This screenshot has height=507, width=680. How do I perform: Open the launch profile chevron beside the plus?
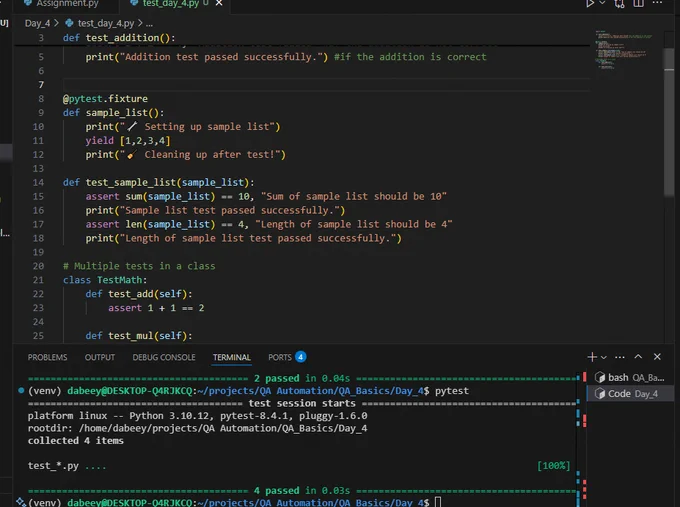click(604, 357)
